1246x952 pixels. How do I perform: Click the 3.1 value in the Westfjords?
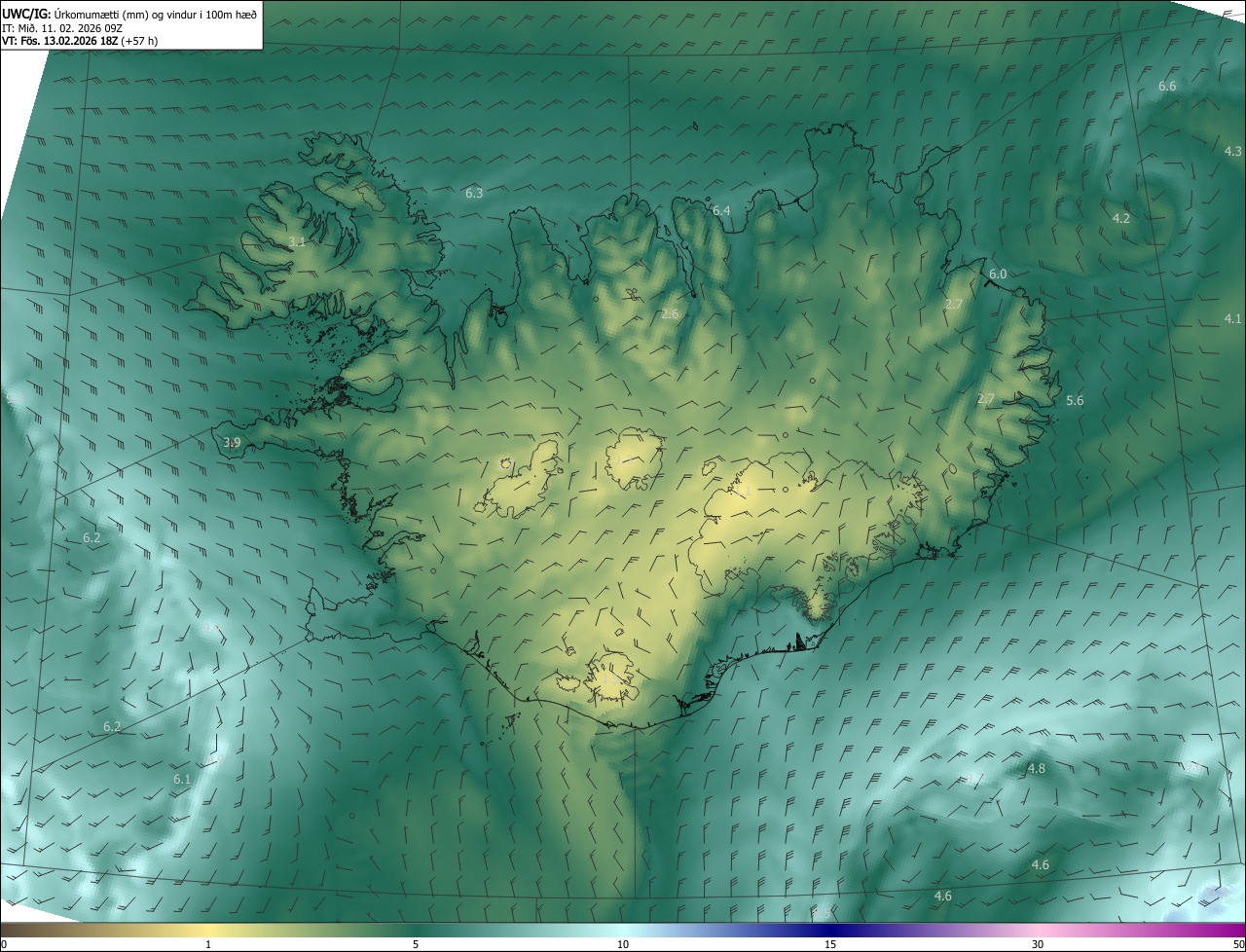click(x=297, y=241)
